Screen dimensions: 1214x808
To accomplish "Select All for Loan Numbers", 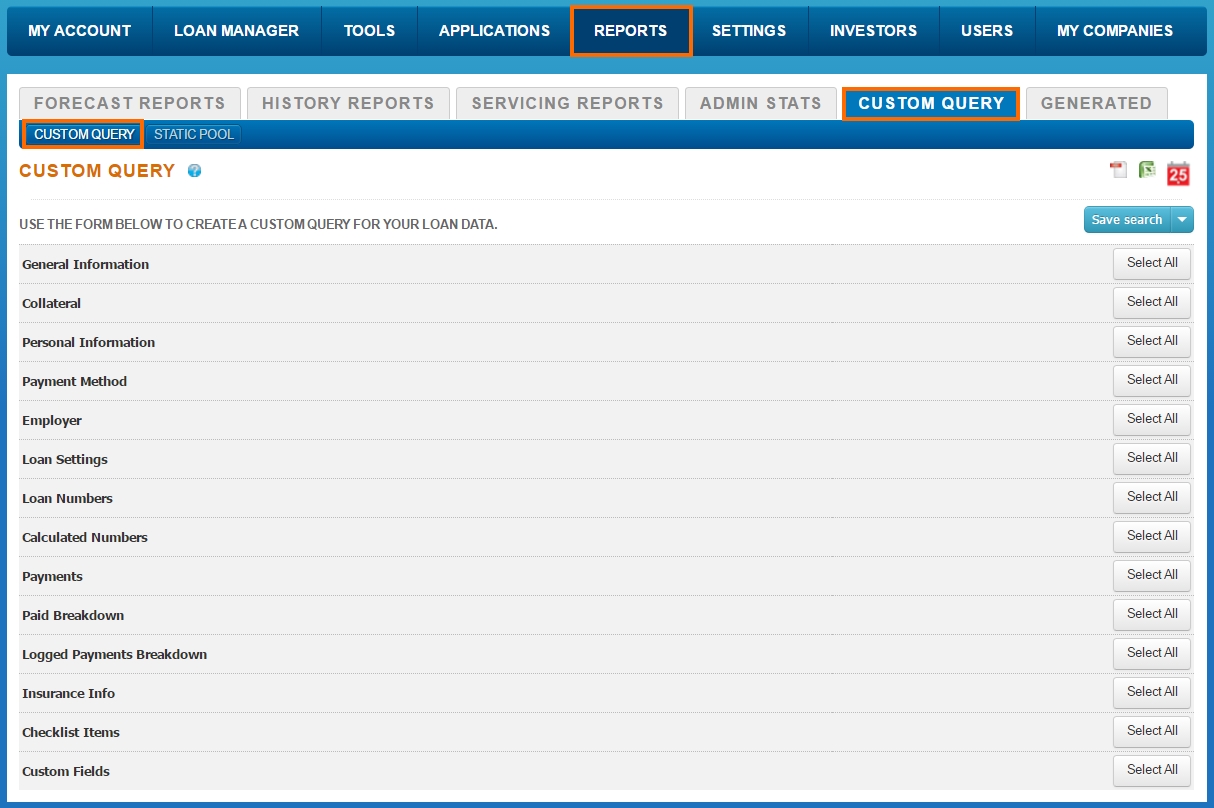I will [x=1152, y=497].
